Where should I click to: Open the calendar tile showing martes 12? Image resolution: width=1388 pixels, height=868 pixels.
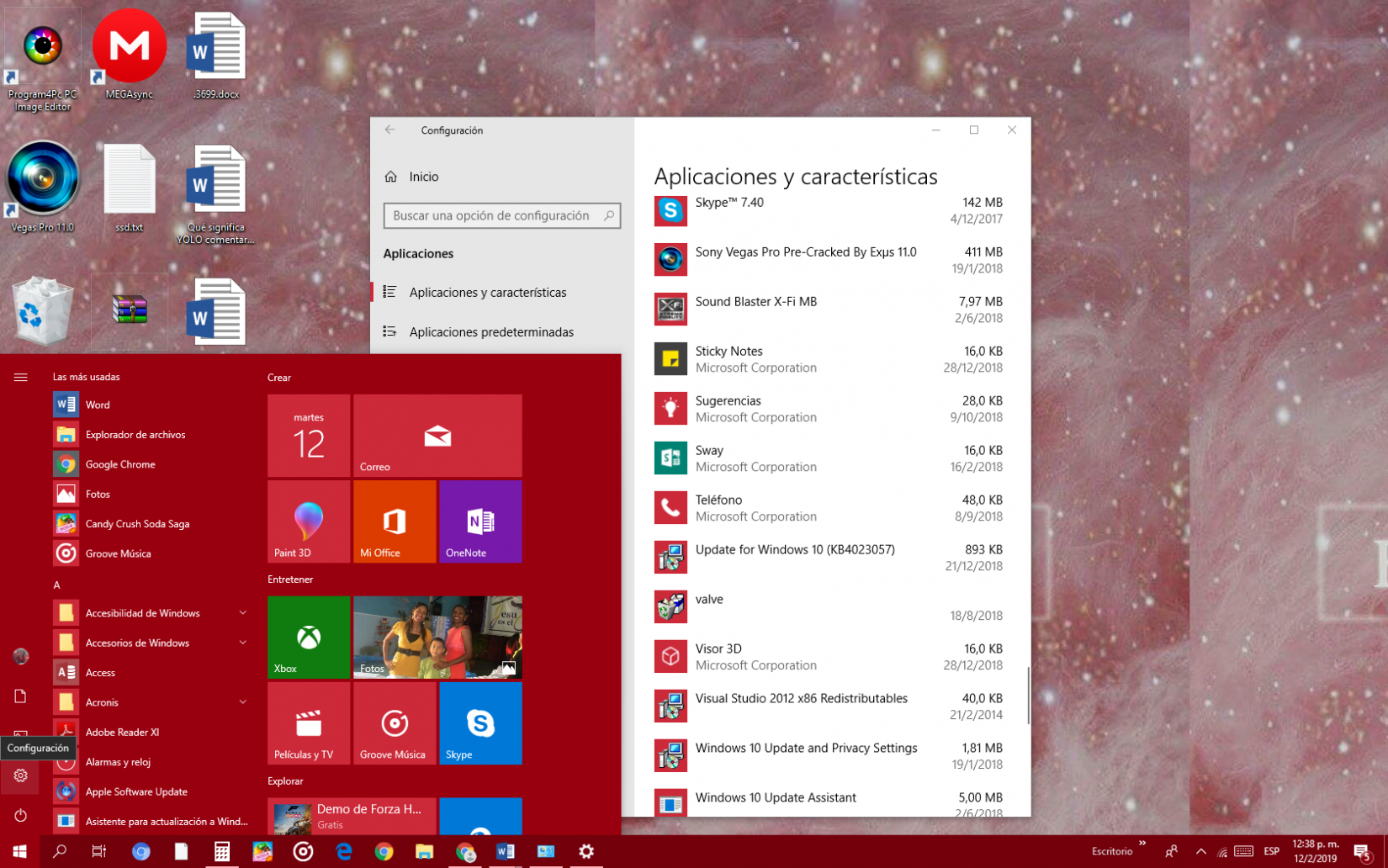309,436
